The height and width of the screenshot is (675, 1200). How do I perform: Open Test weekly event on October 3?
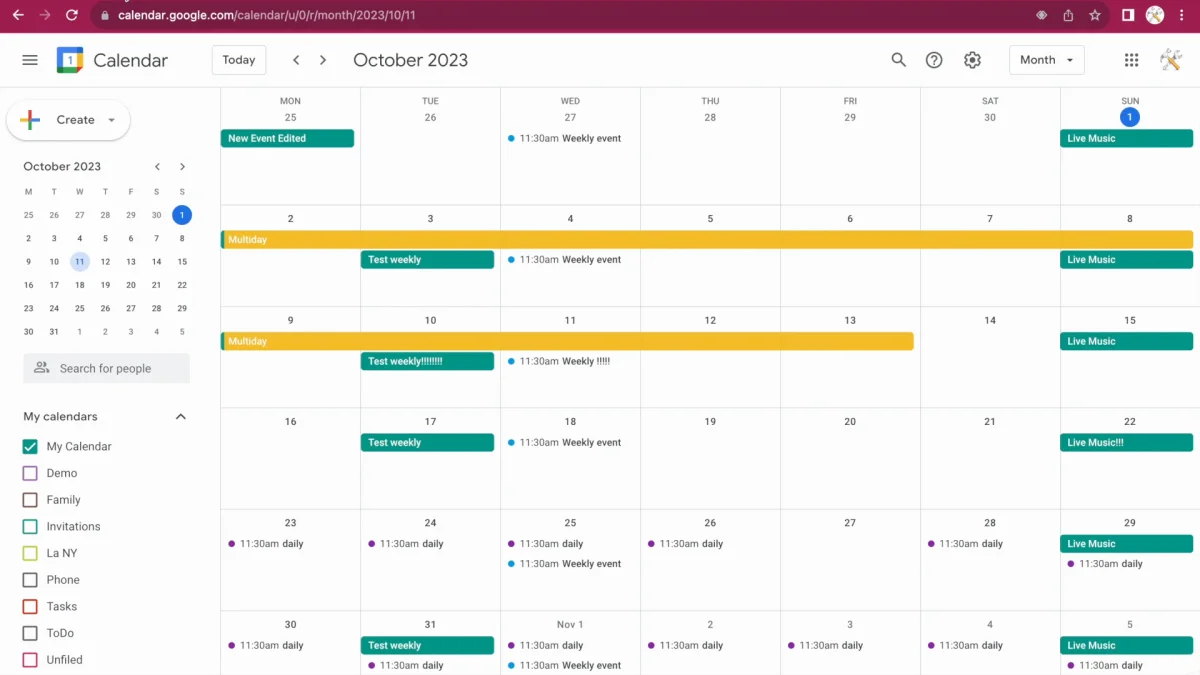tap(427, 259)
